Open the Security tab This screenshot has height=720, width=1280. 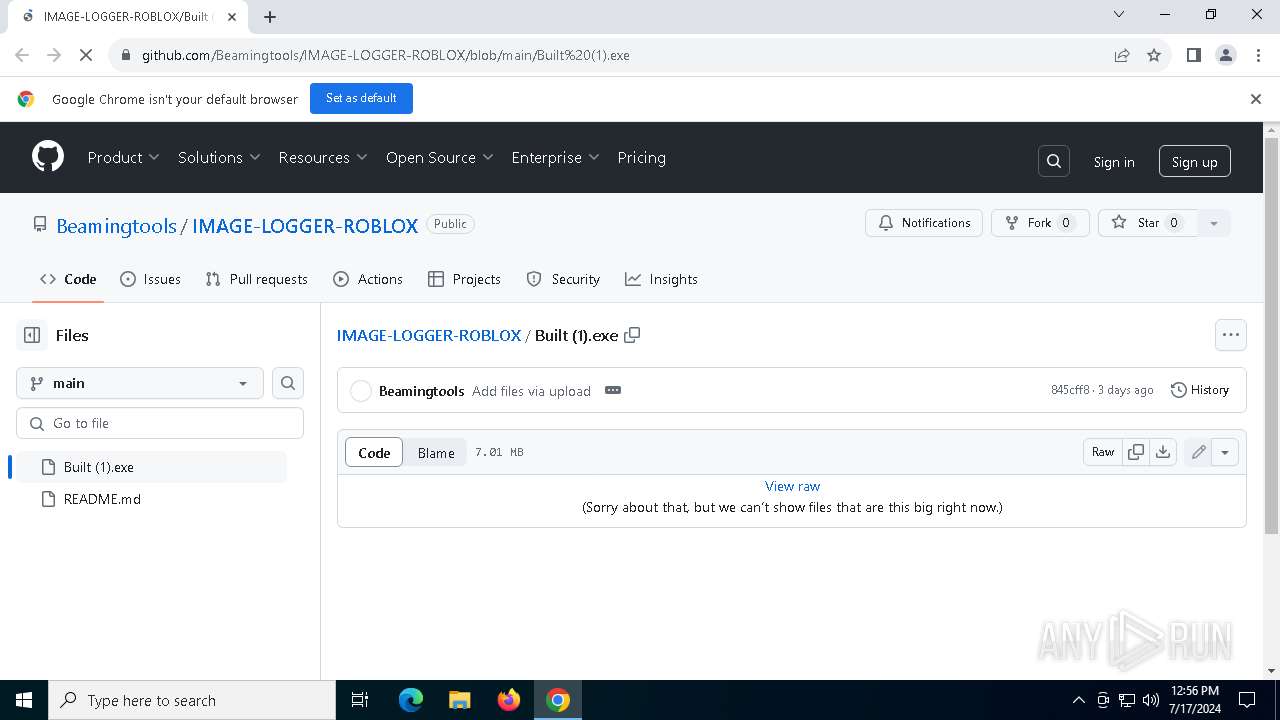coord(563,279)
